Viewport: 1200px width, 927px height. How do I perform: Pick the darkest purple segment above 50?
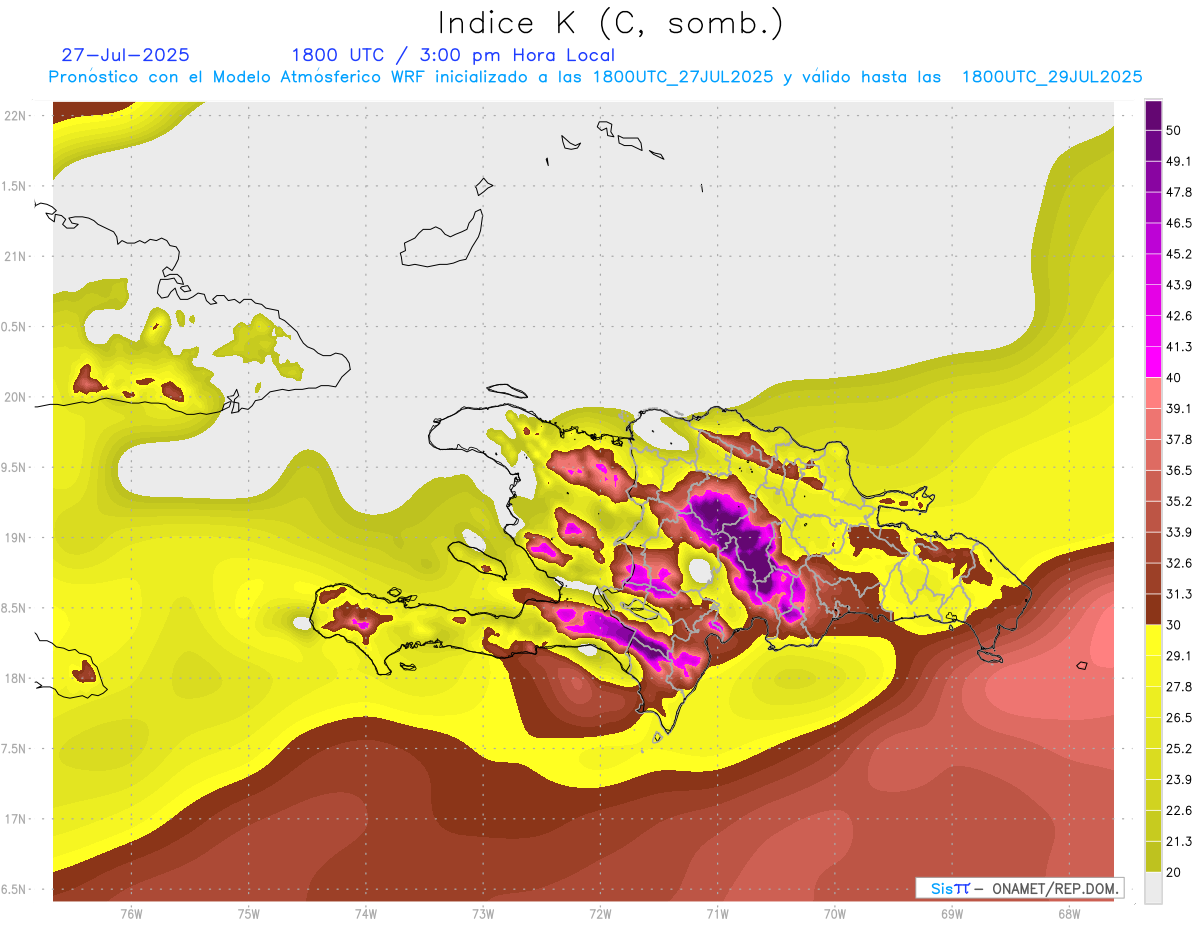click(1154, 116)
